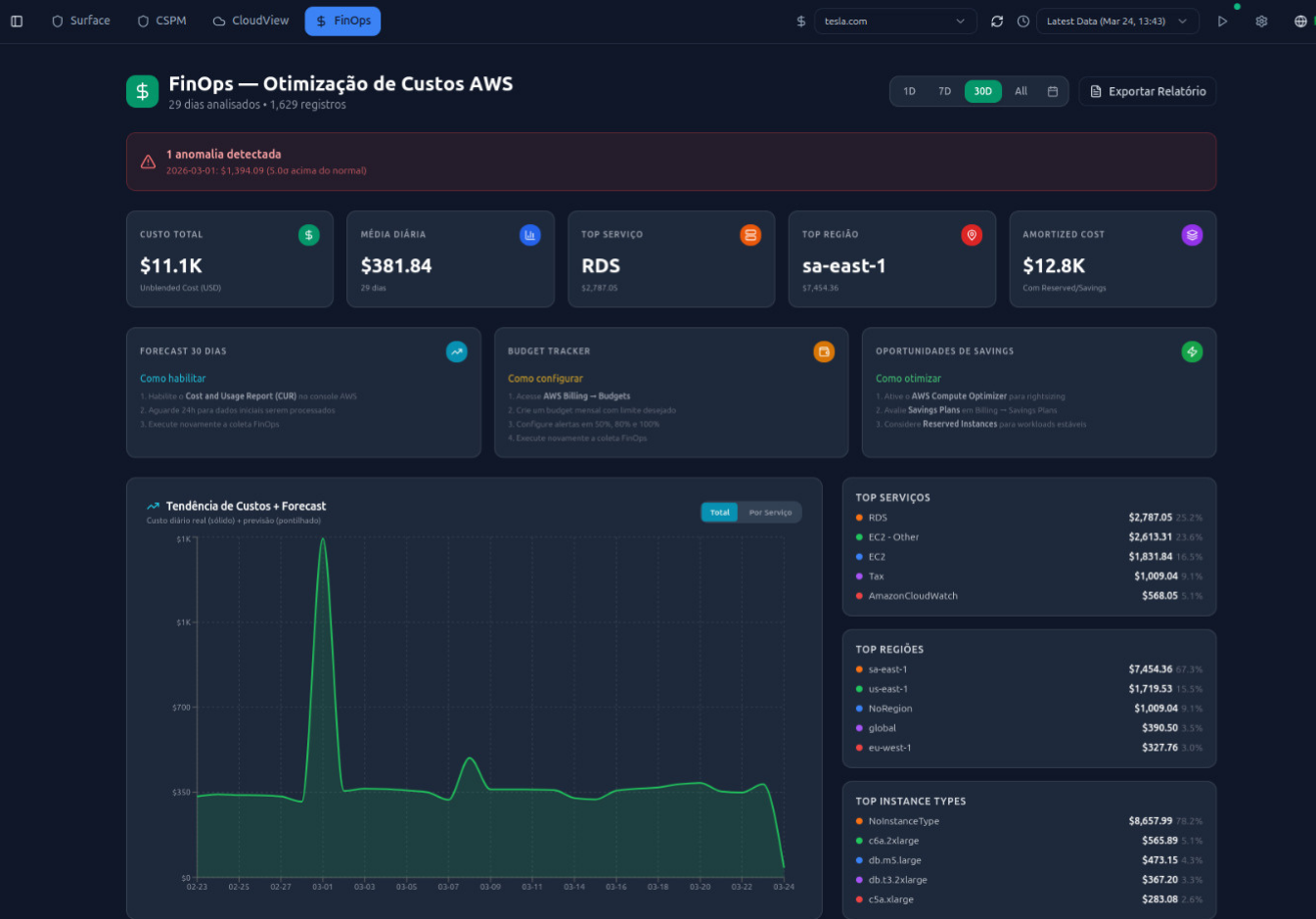Switch to the CSPM tab

pos(162,21)
